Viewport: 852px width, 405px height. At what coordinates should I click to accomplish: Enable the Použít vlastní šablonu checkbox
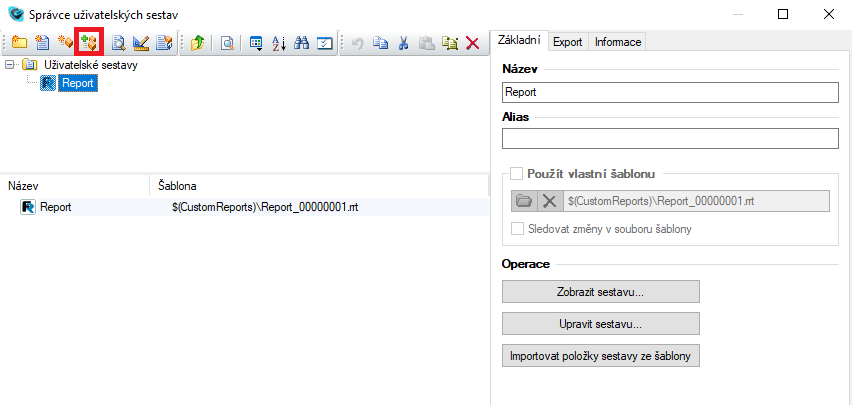517,172
